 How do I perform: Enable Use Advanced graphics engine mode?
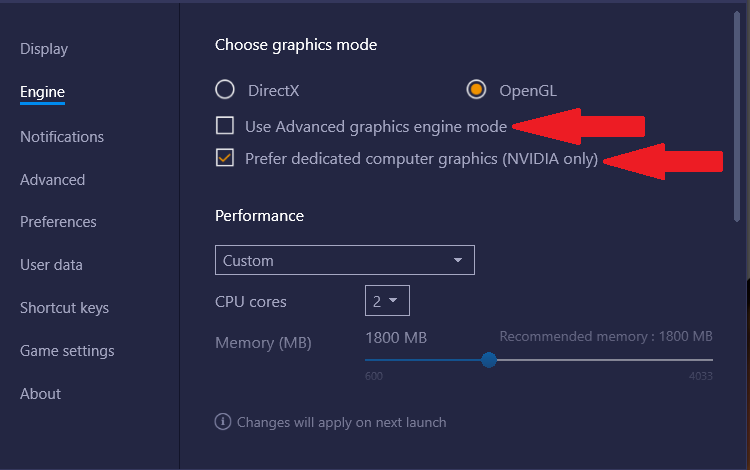coord(225,126)
